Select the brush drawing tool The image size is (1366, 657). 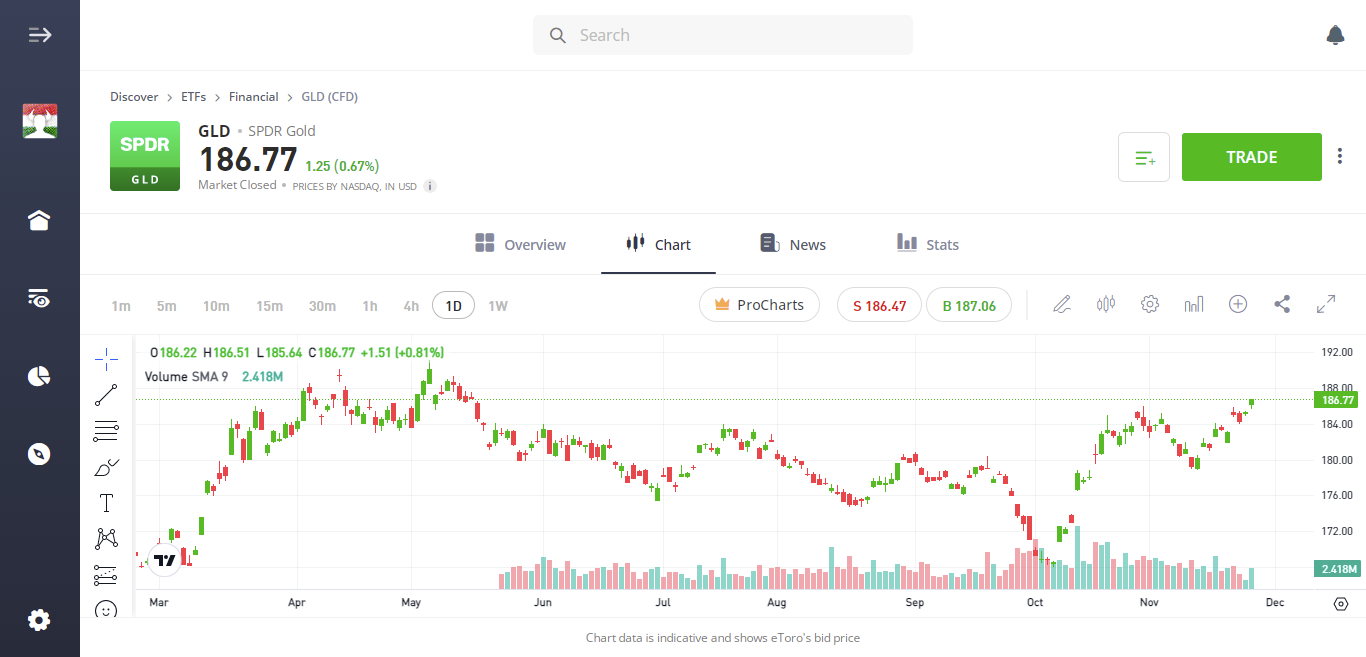[106, 467]
